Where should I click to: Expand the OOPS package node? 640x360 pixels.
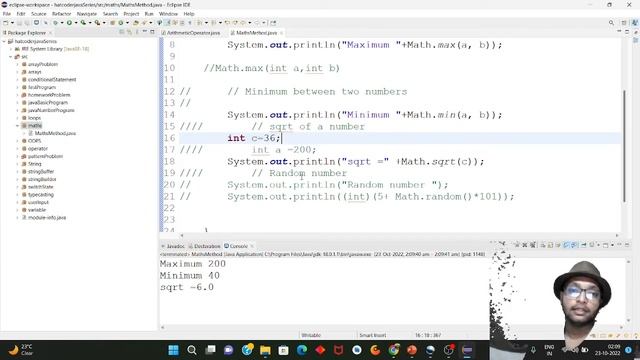pos(18,141)
